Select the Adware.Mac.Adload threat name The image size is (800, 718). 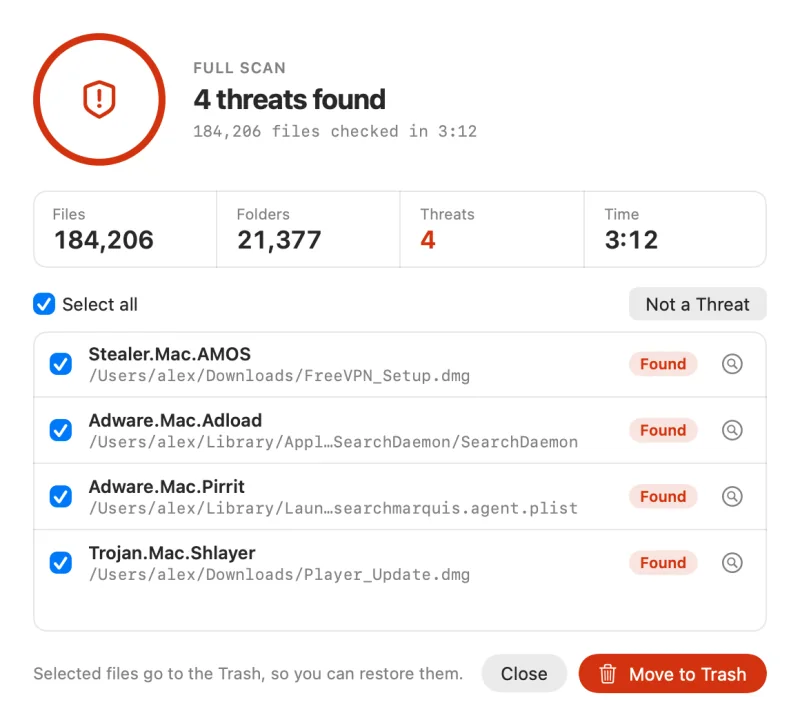(x=175, y=420)
